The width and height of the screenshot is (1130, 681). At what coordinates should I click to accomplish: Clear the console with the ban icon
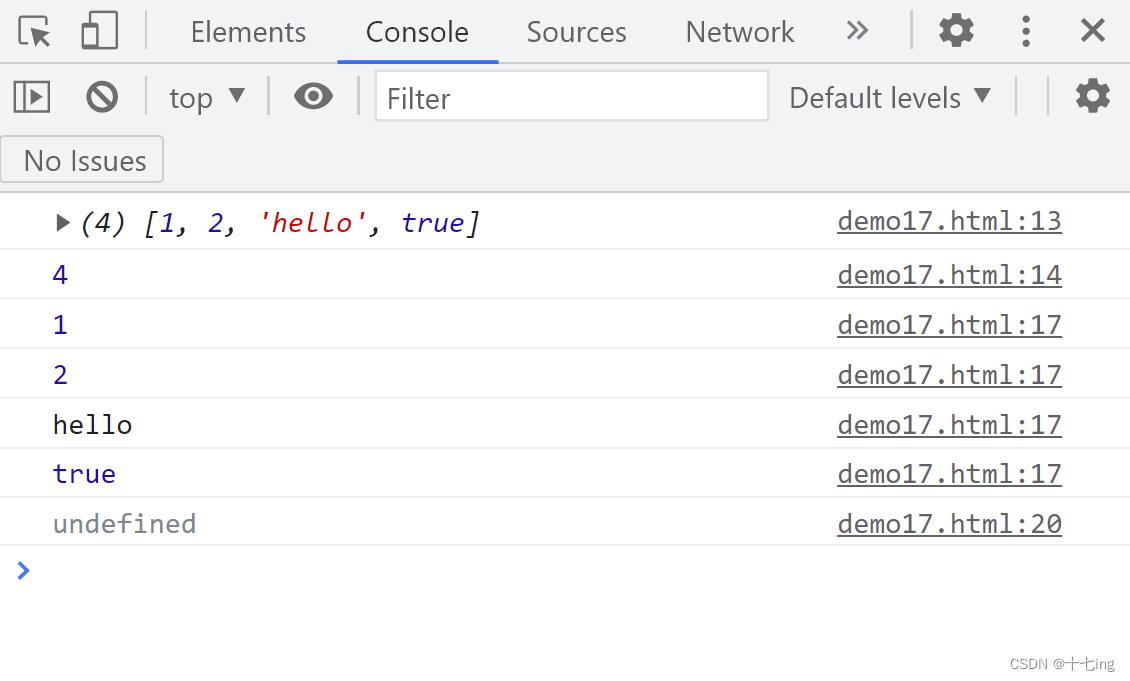[102, 97]
